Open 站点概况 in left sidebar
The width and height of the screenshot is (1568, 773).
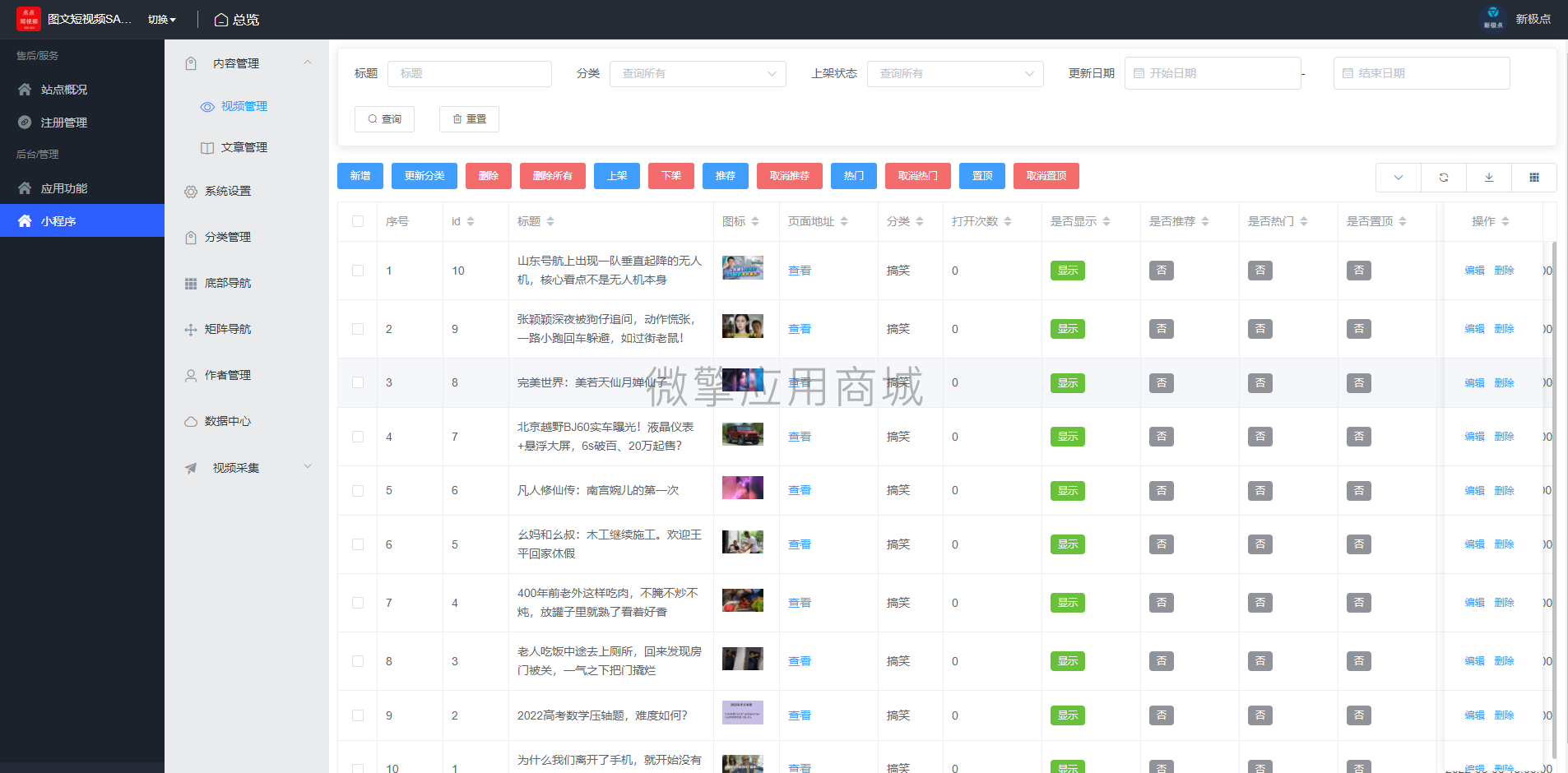pyautogui.click(x=82, y=89)
